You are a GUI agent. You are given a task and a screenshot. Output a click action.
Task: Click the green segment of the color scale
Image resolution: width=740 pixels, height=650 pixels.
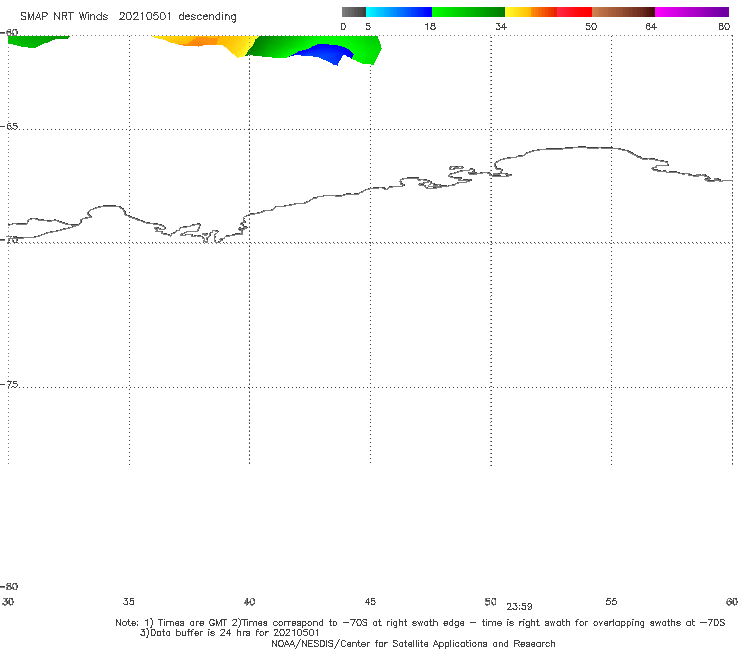click(468, 12)
